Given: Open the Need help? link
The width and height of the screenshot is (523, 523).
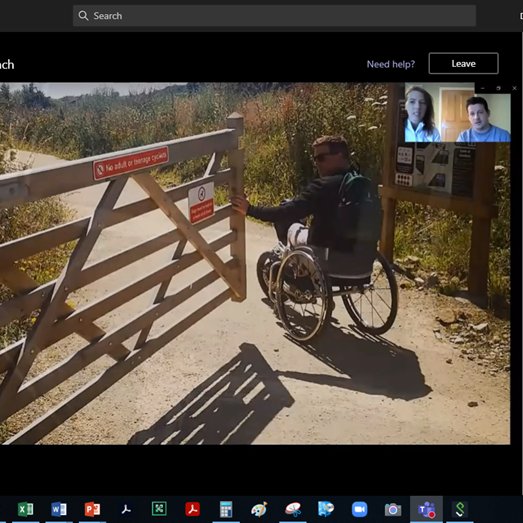Looking at the screenshot, I should point(391,64).
